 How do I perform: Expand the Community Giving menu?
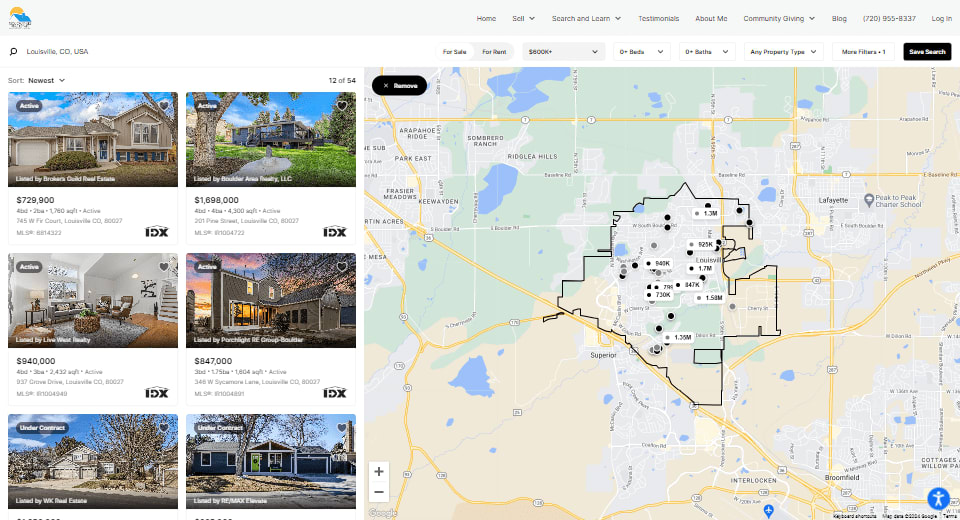pyautogui.click(x=779, y=18)
